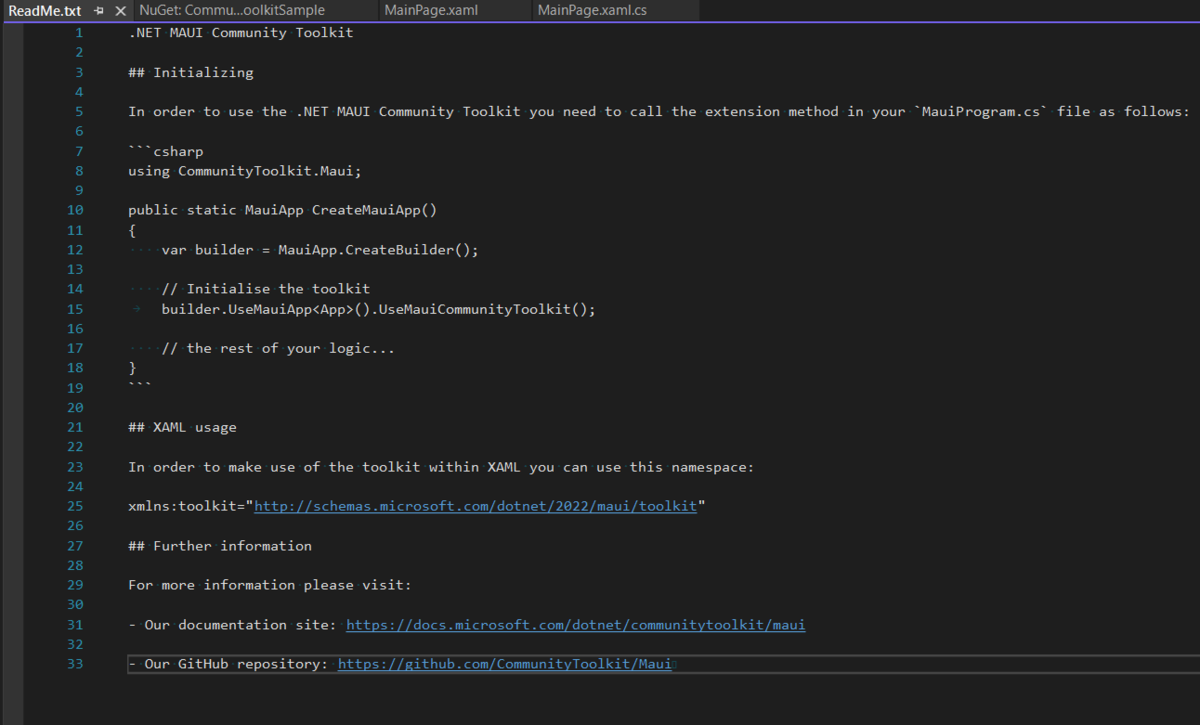Viewport: 1200px width, 725px height.
Task: Switch to the MainPage.xaml tab
Action: pyautogui.click(x=431, y=11)
